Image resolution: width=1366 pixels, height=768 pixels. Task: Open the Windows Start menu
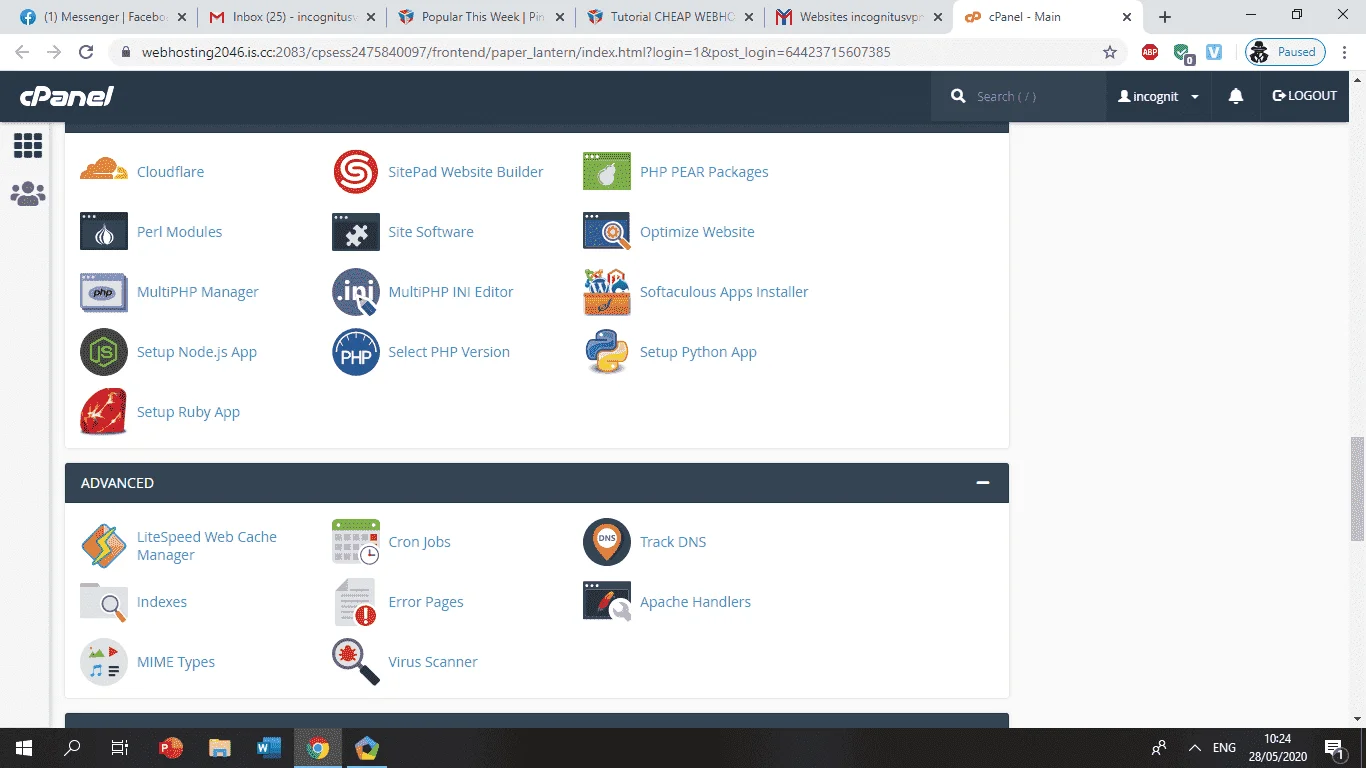point(24,748)
